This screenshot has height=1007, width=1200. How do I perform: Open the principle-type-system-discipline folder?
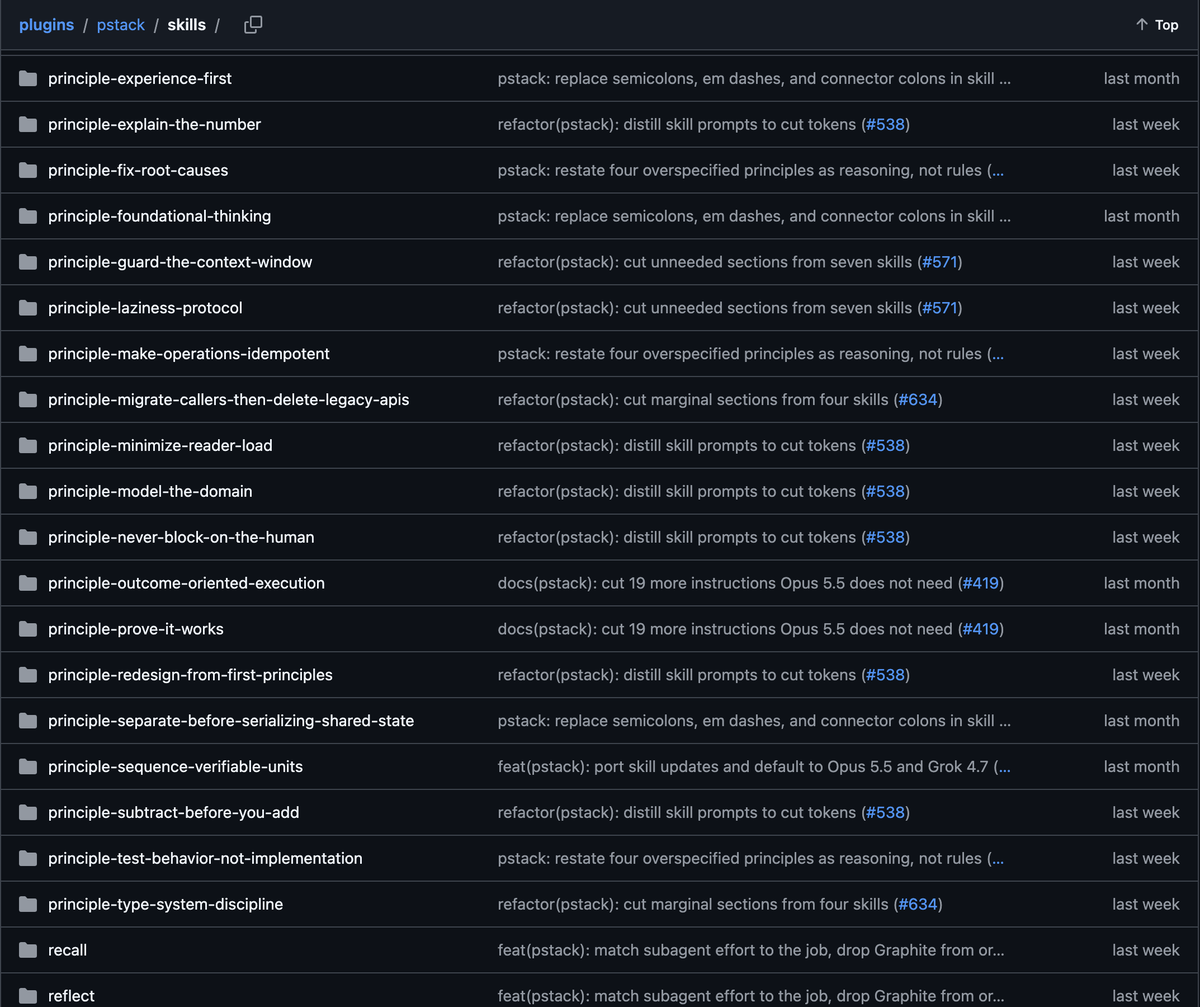(165, 904)
